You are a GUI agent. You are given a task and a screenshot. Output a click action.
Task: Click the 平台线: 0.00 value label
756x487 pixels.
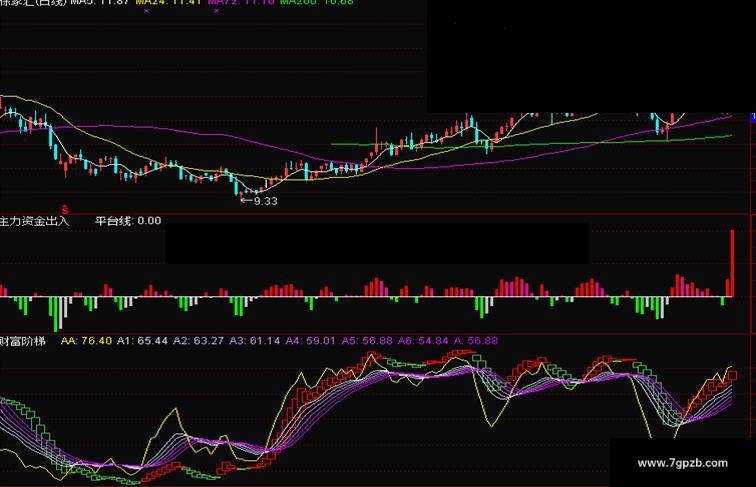(128, 221)
